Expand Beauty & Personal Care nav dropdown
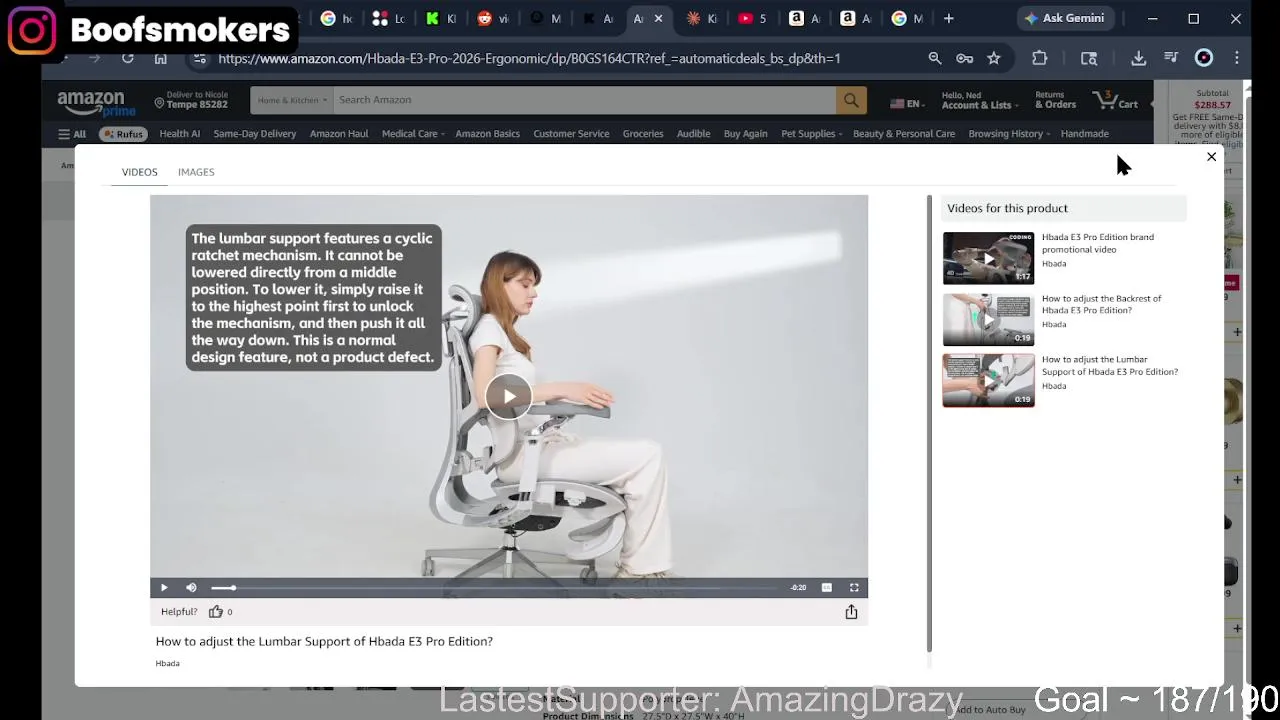Viewport: 1280px width, 720px height. [x=904, y=134]
